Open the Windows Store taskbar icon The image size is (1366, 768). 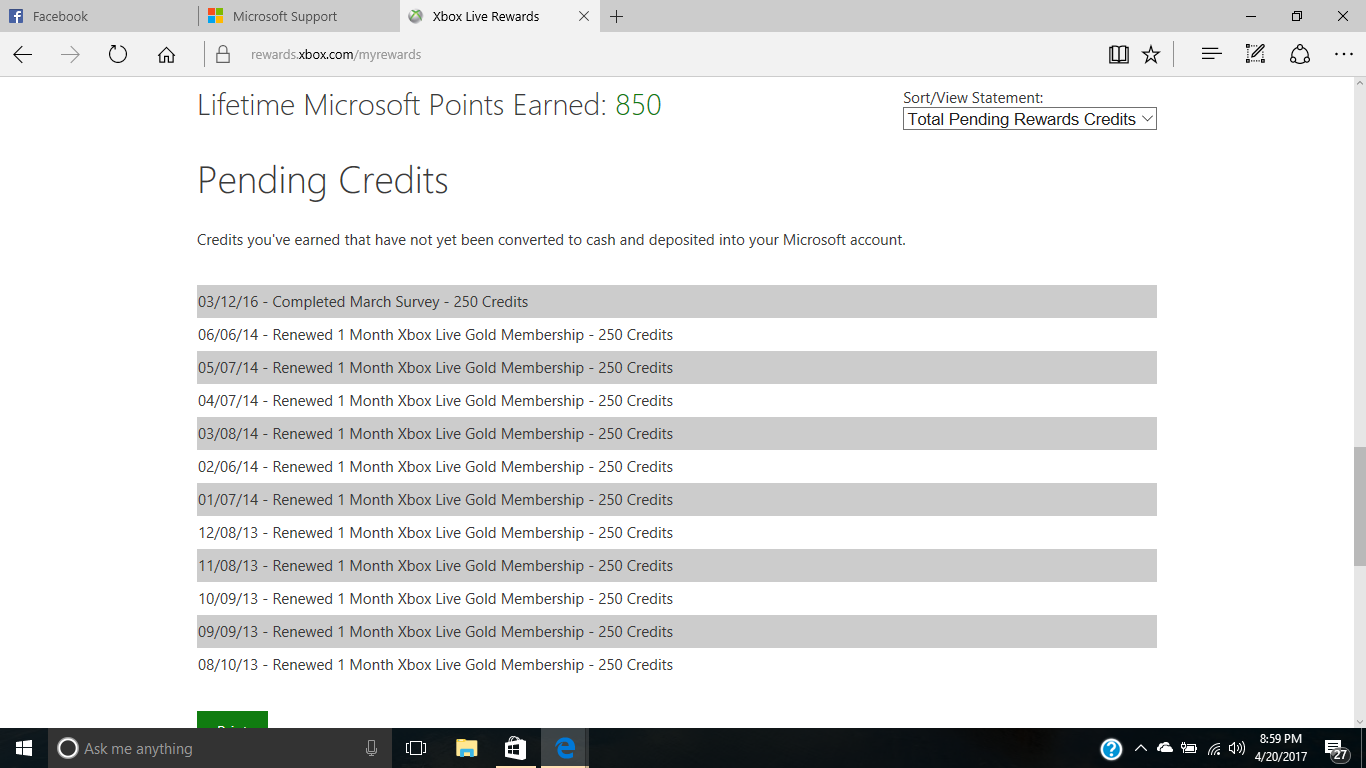[x=515, y=748]
